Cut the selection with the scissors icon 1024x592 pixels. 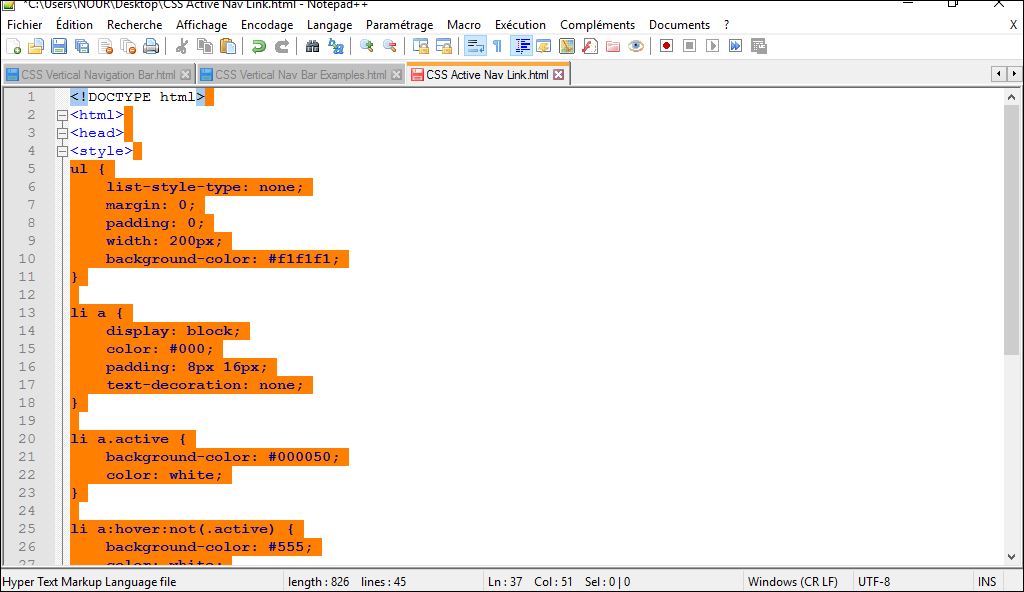182,46
